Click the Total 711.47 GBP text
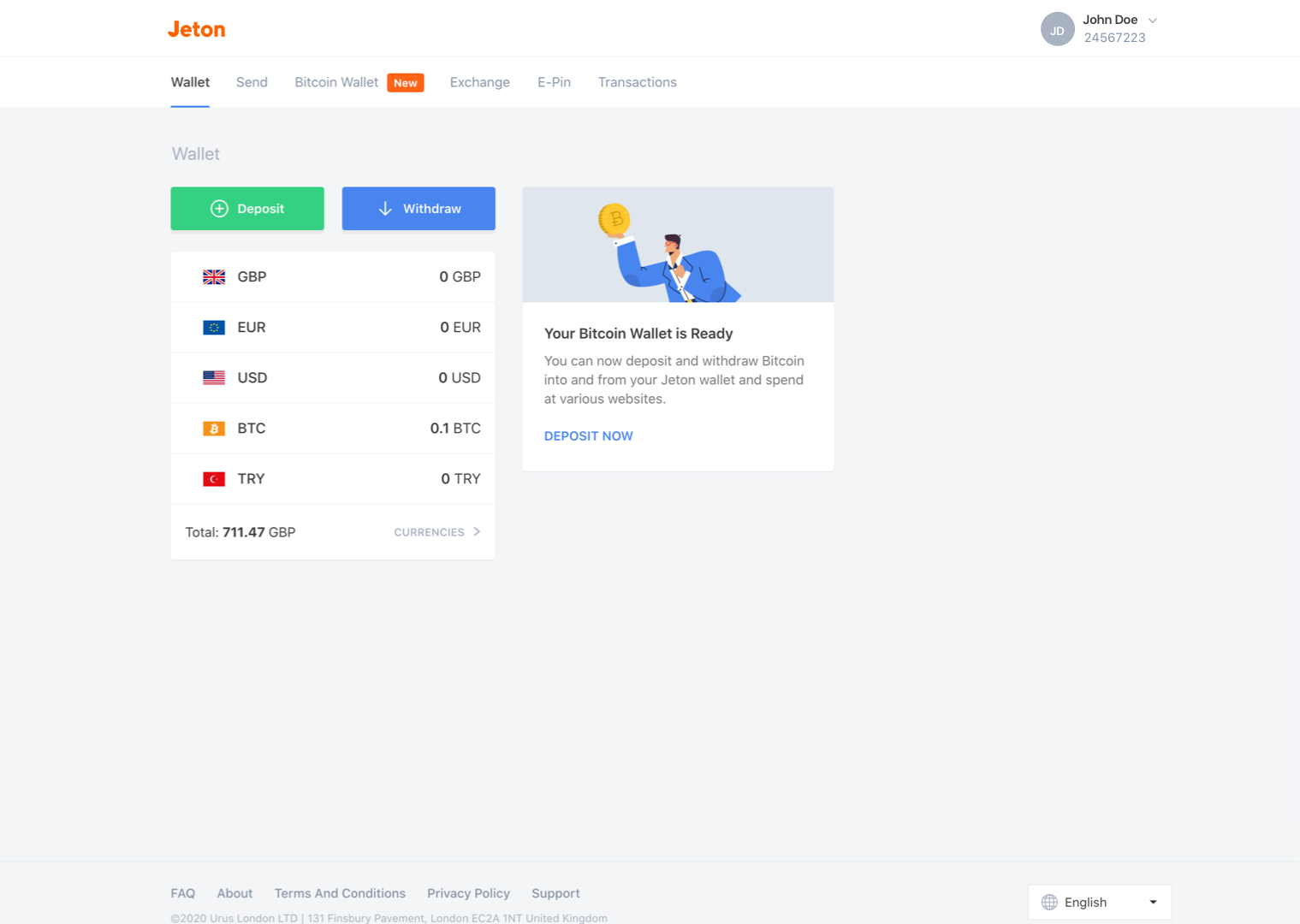This screenshot has height=924, width=1300. coord(240,532)
